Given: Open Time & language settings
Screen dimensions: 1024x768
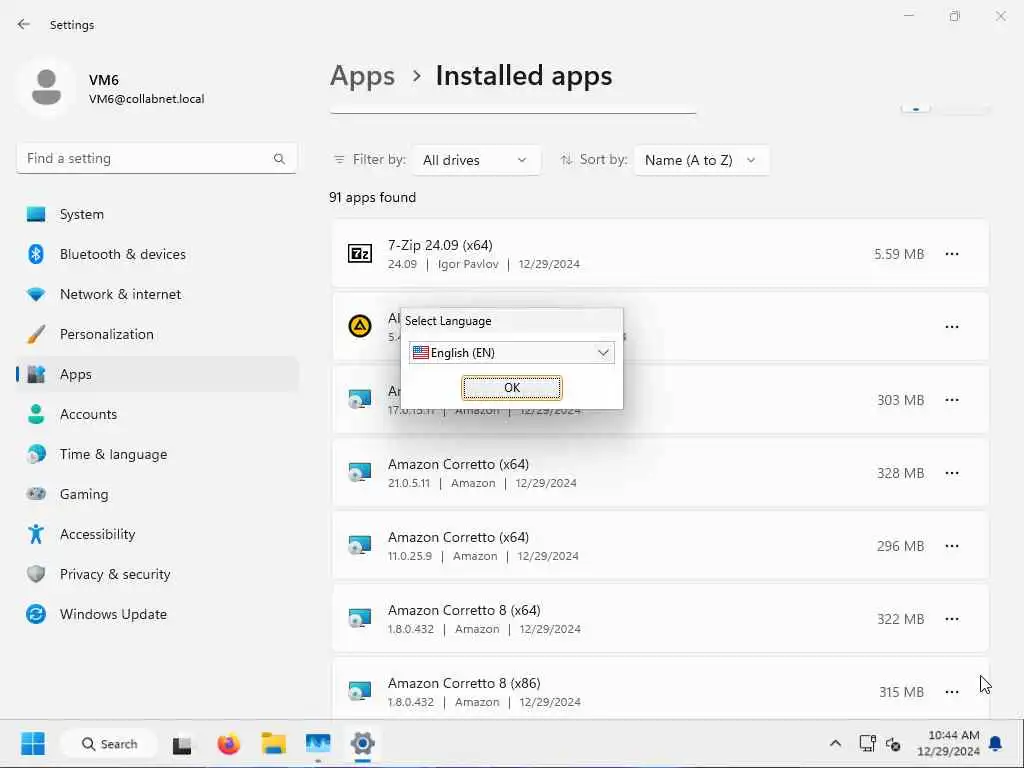Looking at the screenshot, I should (x=157, y=454).
